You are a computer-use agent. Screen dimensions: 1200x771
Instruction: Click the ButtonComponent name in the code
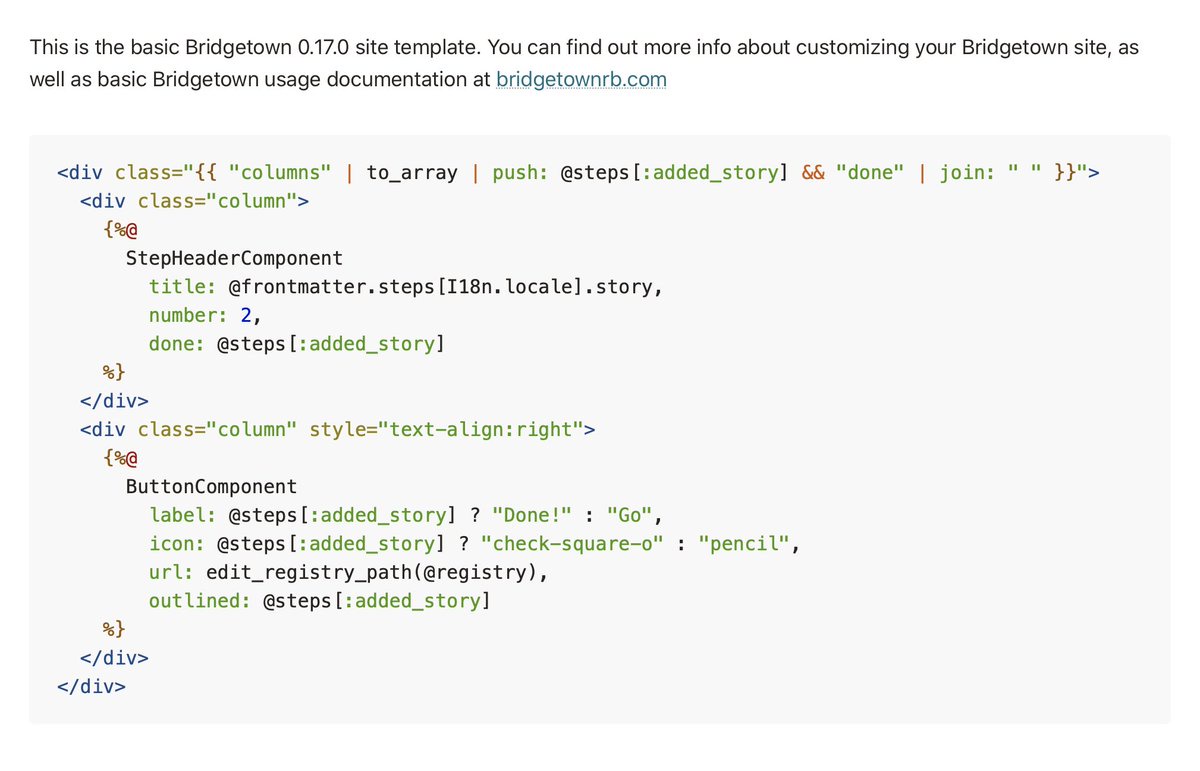[211, 487]
